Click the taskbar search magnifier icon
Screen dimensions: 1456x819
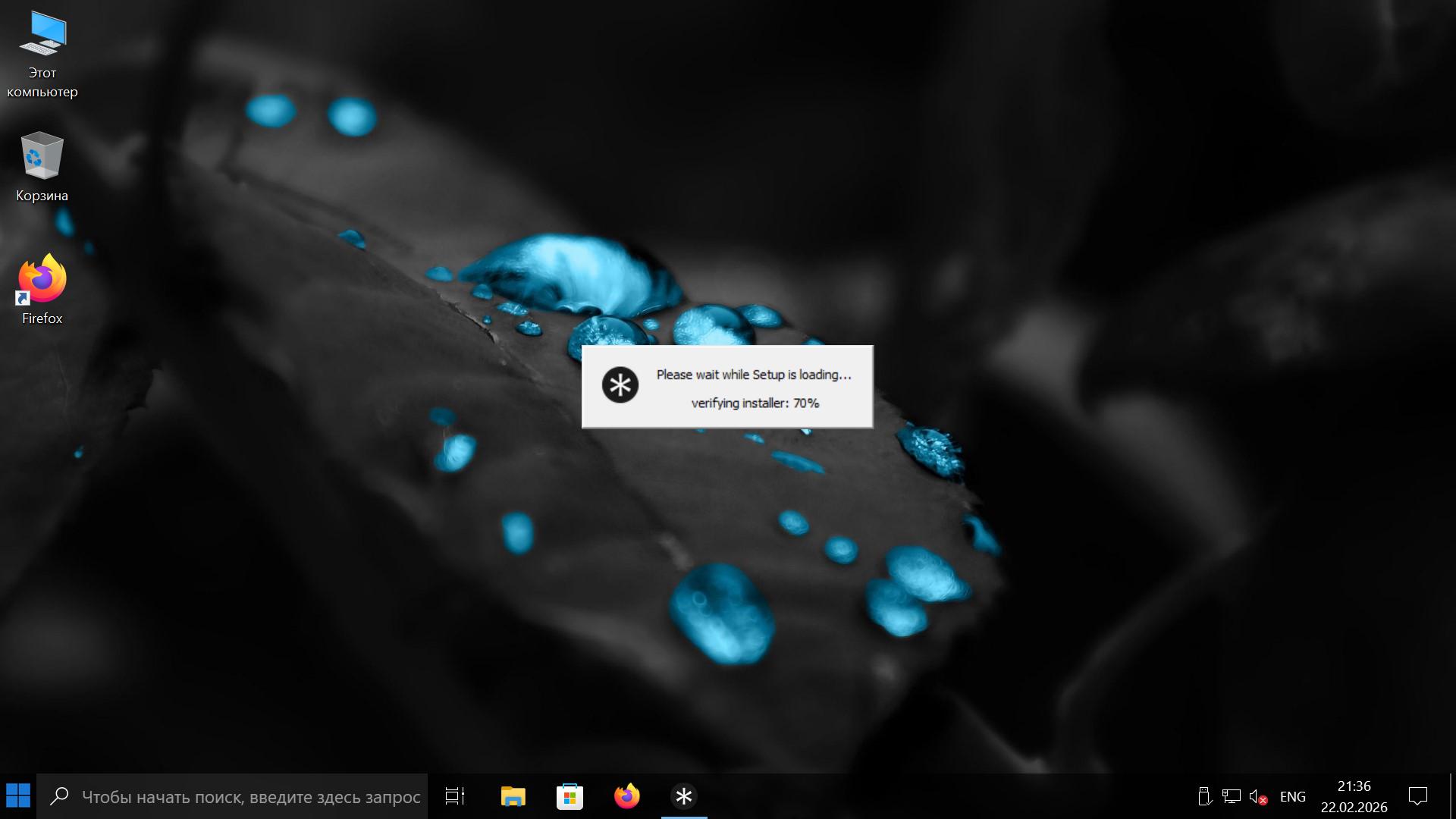[59, 796]
